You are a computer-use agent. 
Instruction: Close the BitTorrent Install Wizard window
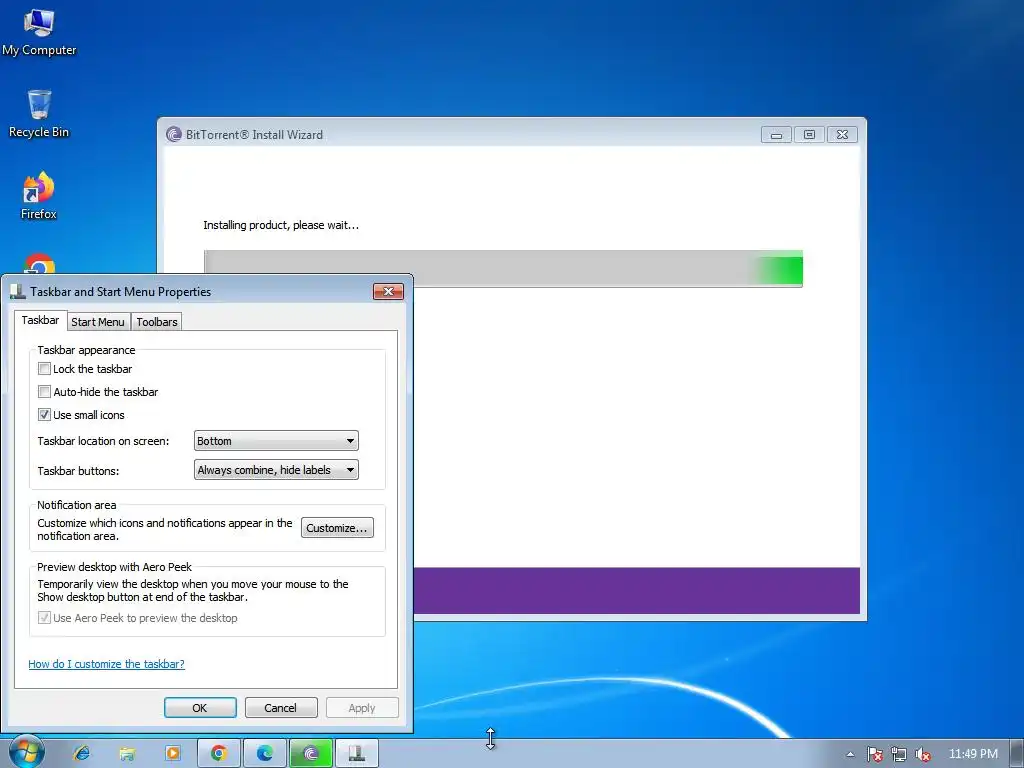(842, 135)
